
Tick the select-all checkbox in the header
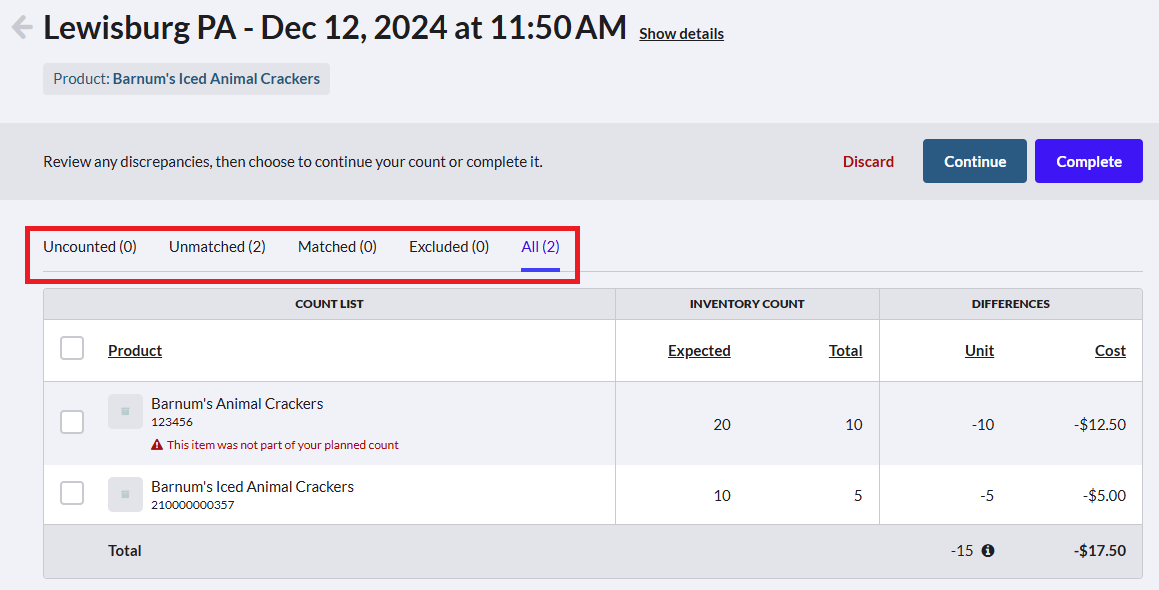(72, 348)
